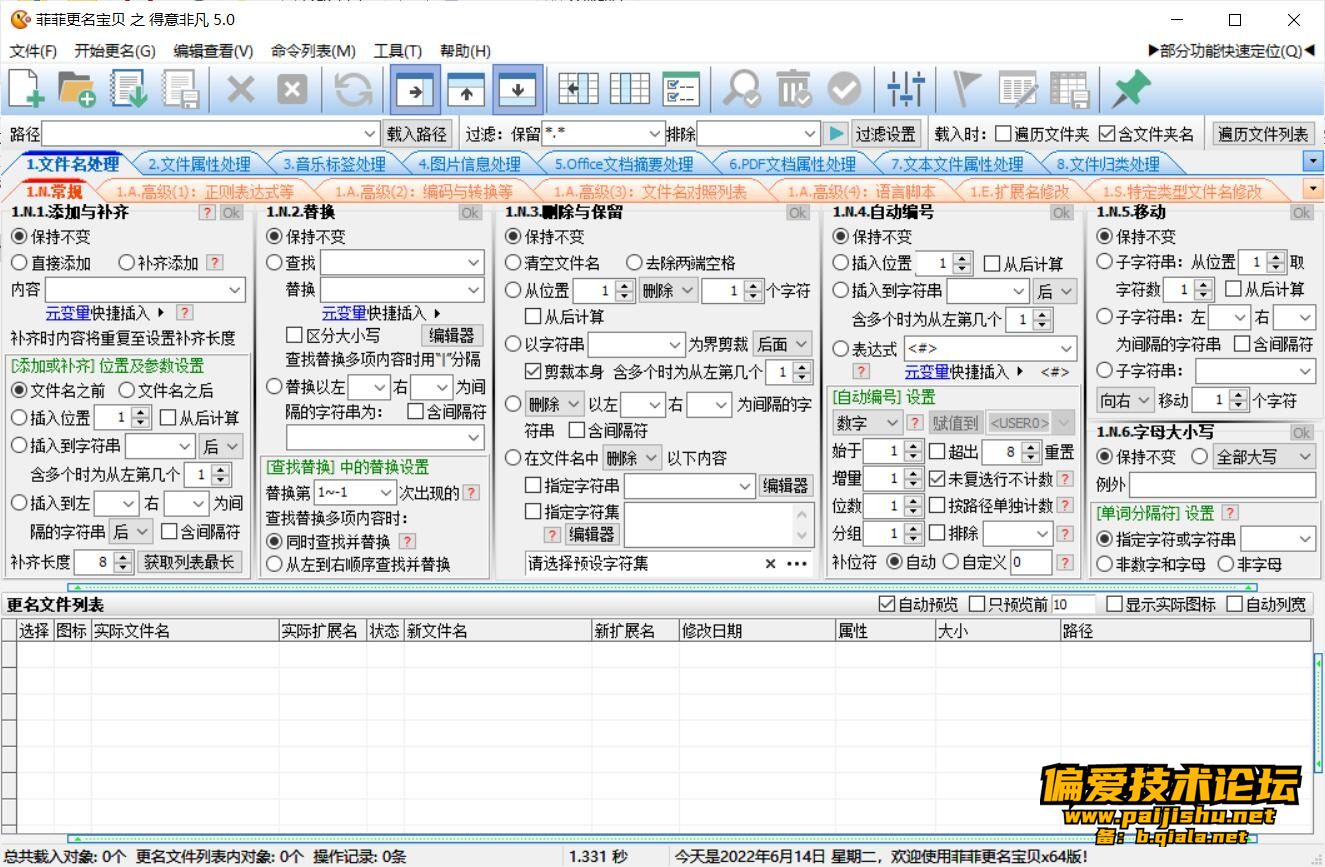Open the 查找 search text dropdown
This screenshot has height=867, width=1325.
[474, 263]
